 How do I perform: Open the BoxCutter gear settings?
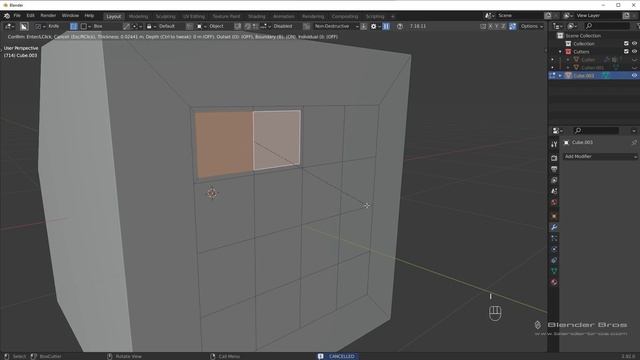pyautogui.click(x=375, y=26)
